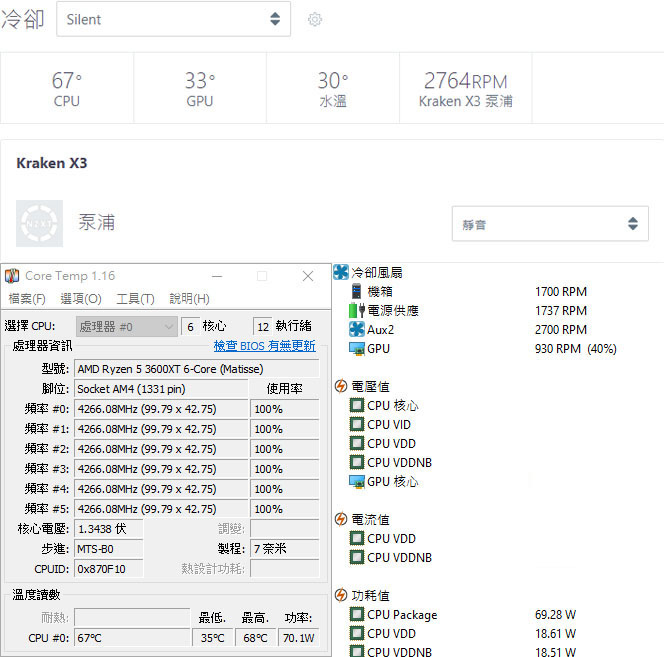Click the 機箱 chassis fan icon

point(357,291)
